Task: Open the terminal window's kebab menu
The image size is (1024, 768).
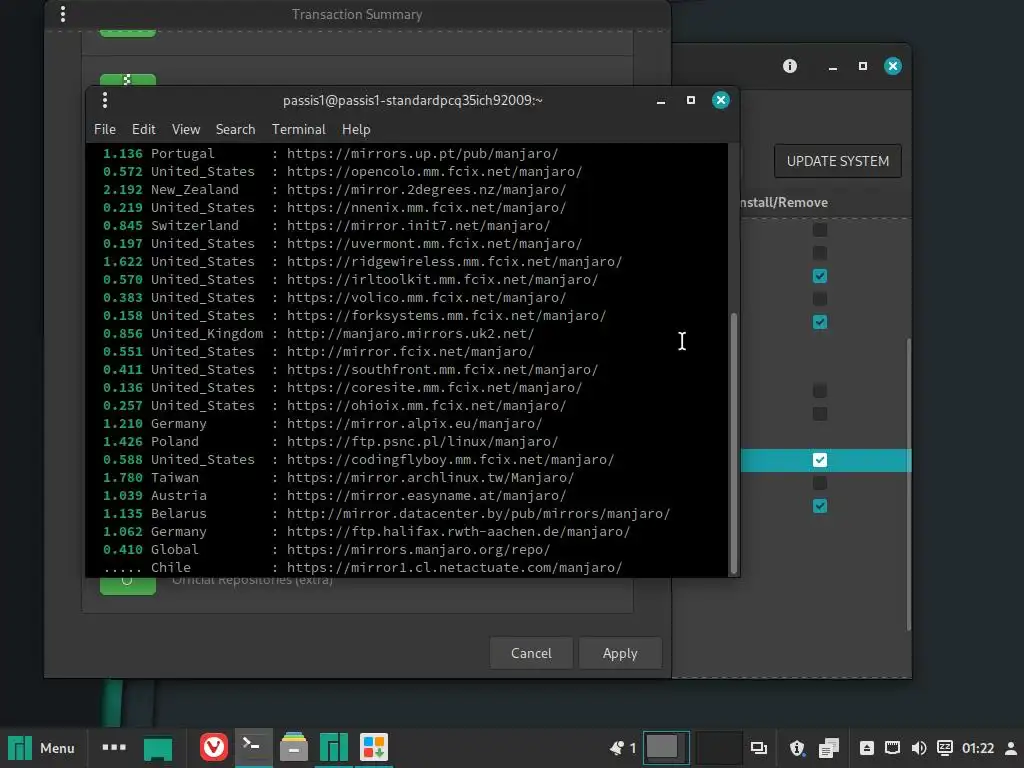Action: click(x=104, y=100)
